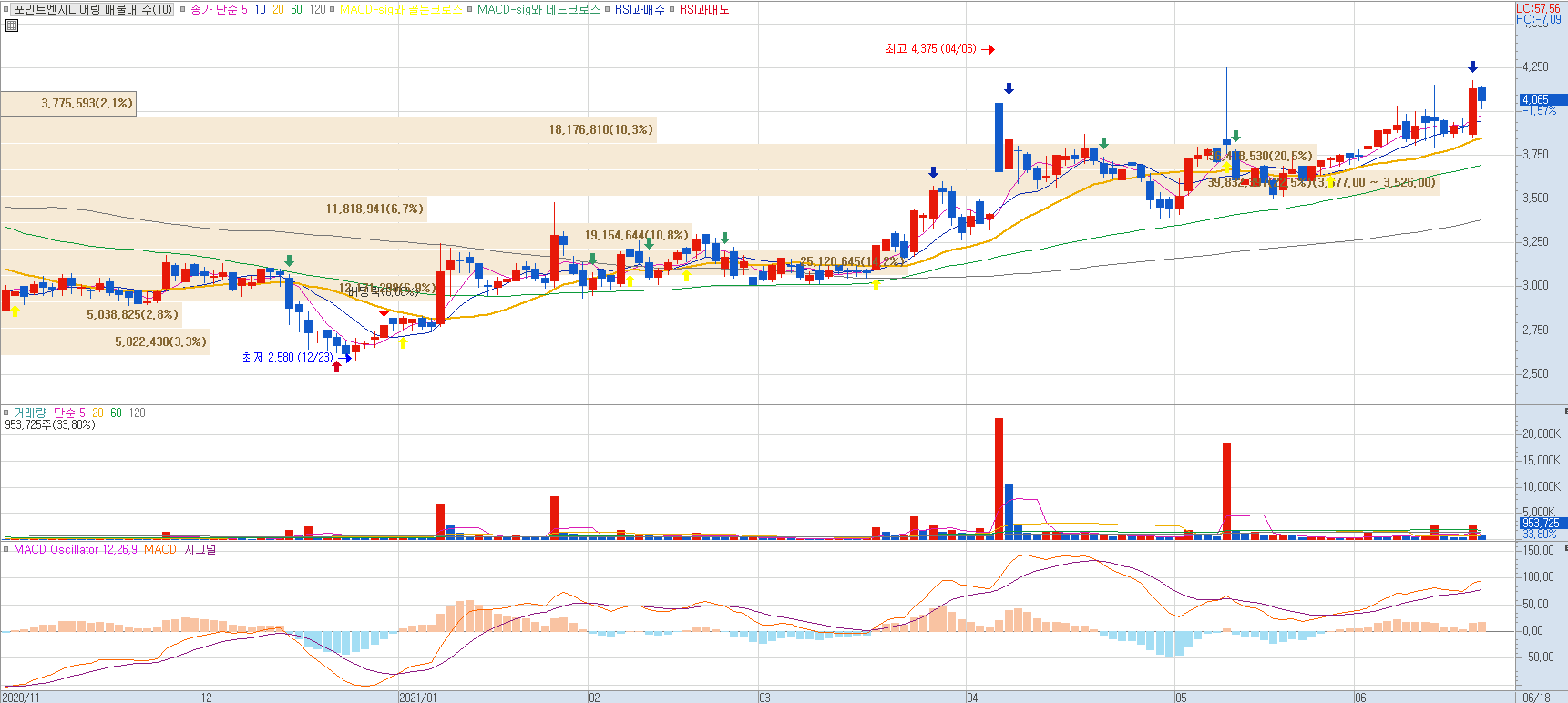Click the green down arrow in mid-April

click(1103, 143)
